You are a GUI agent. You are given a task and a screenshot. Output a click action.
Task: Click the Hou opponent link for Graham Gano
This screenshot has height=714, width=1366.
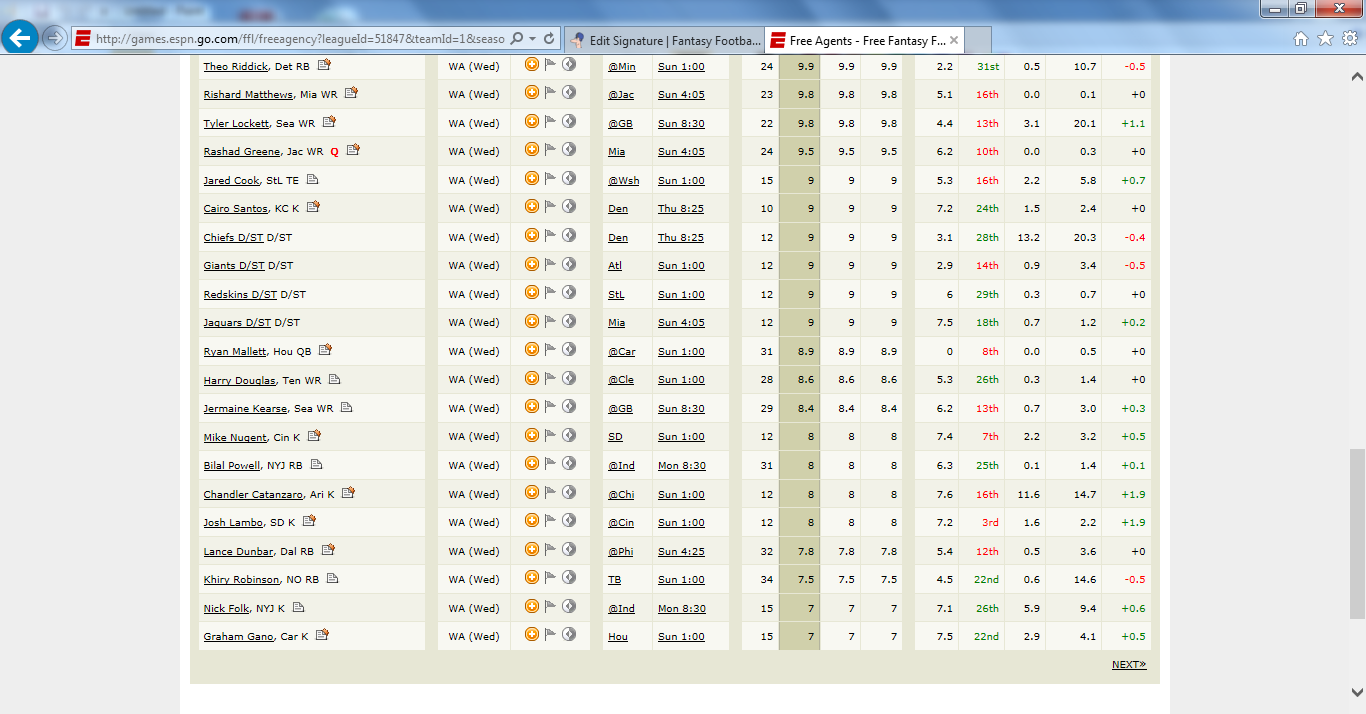click(618, 636)
